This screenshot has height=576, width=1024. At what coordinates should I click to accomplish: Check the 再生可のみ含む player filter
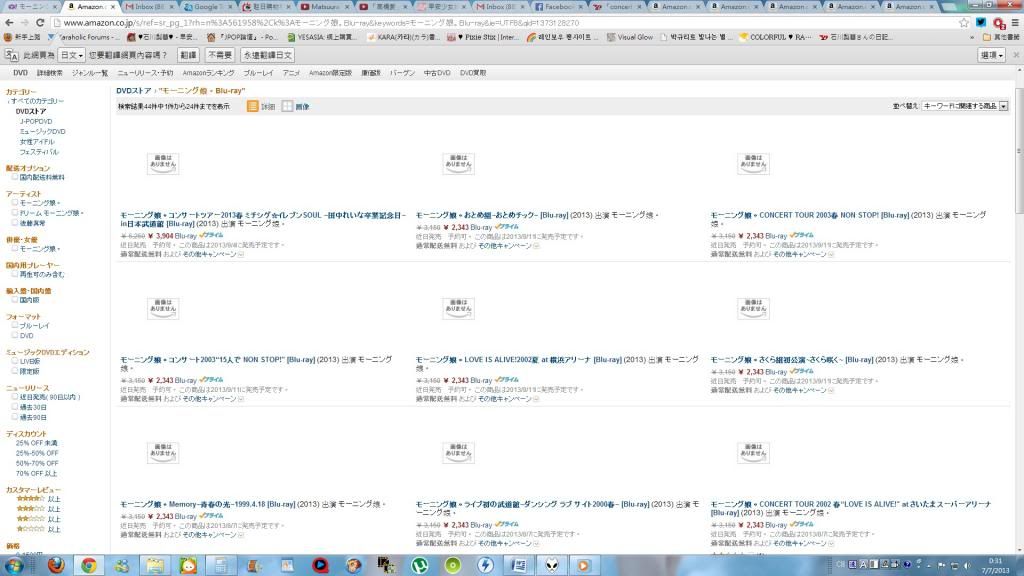coord(14,274)
